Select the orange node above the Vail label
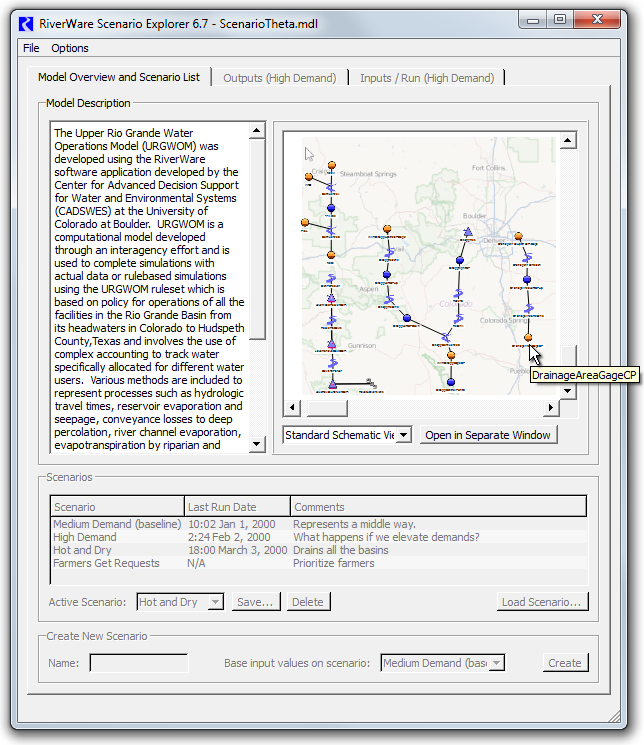644x745 pixels. click(x=387, y=229)
